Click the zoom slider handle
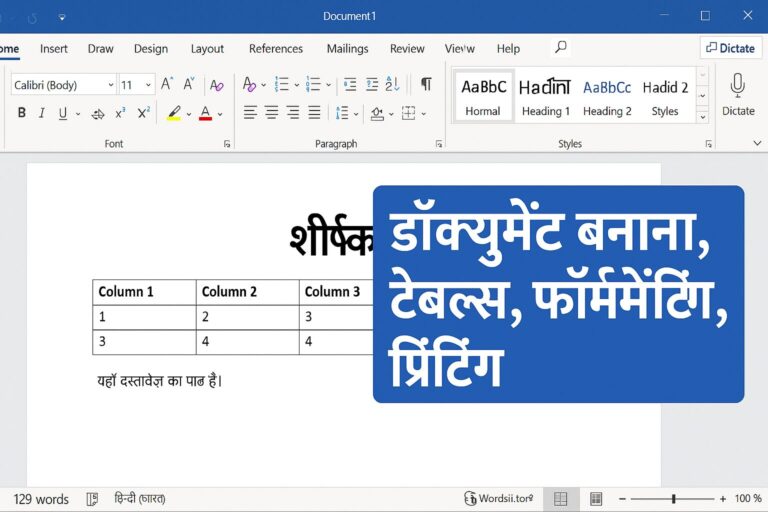Image resolution: width=768 pixels, height=512 pixels. coord(674,499)
